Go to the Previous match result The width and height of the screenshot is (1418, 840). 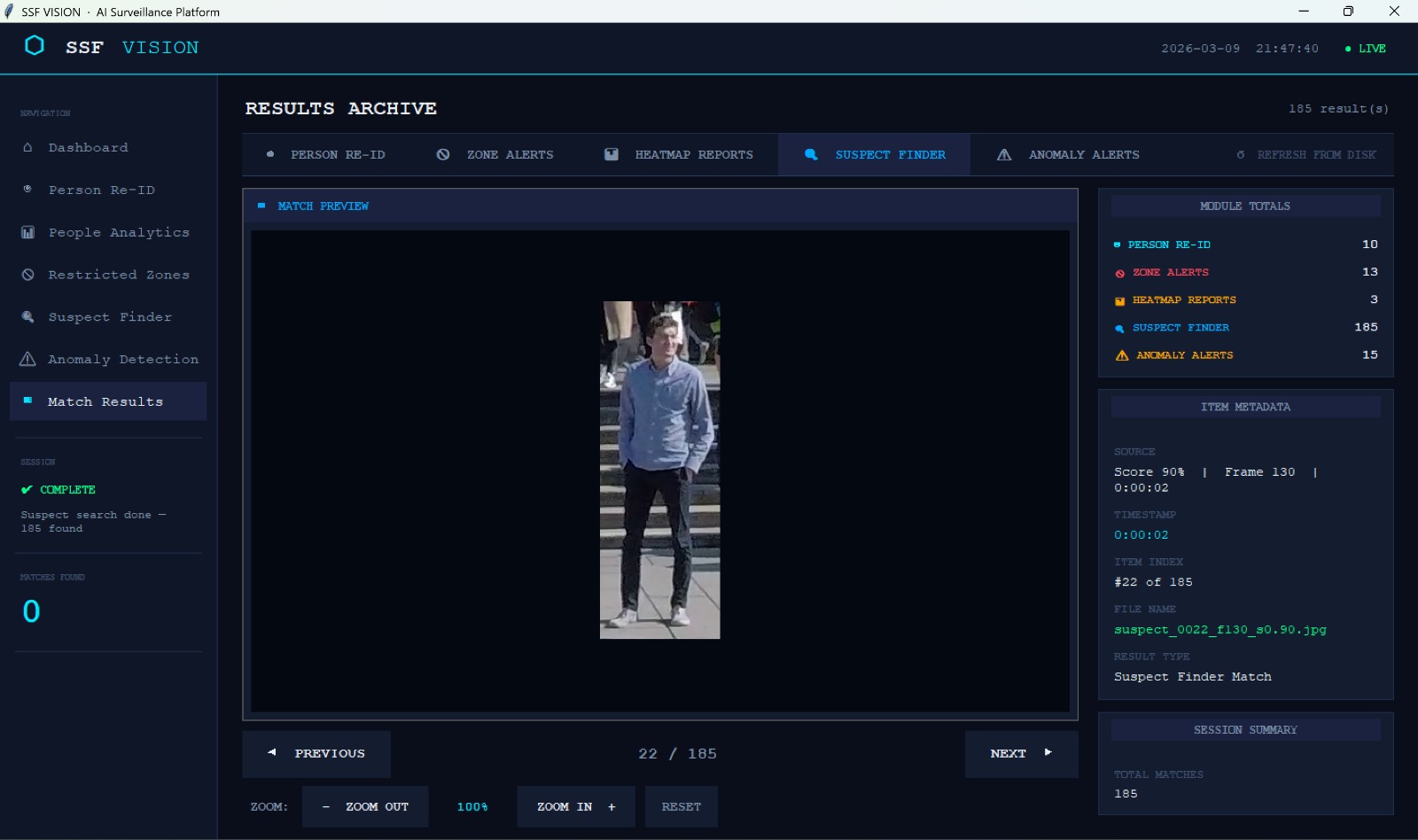pos(316,754)
